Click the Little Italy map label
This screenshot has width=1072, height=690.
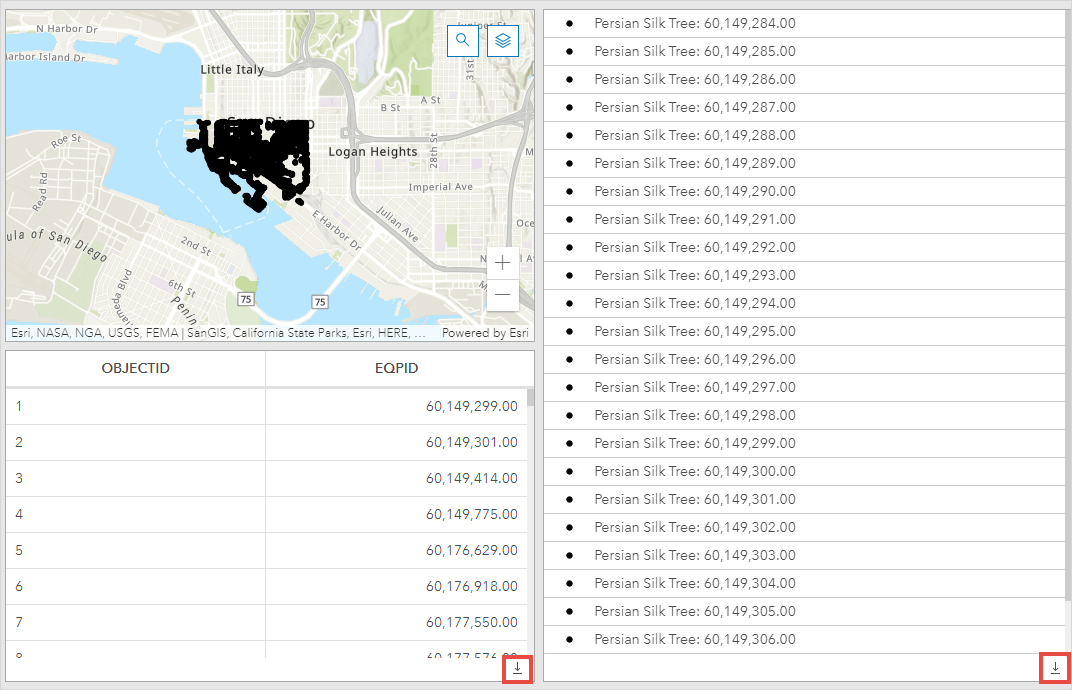click(x=230, y=70)
